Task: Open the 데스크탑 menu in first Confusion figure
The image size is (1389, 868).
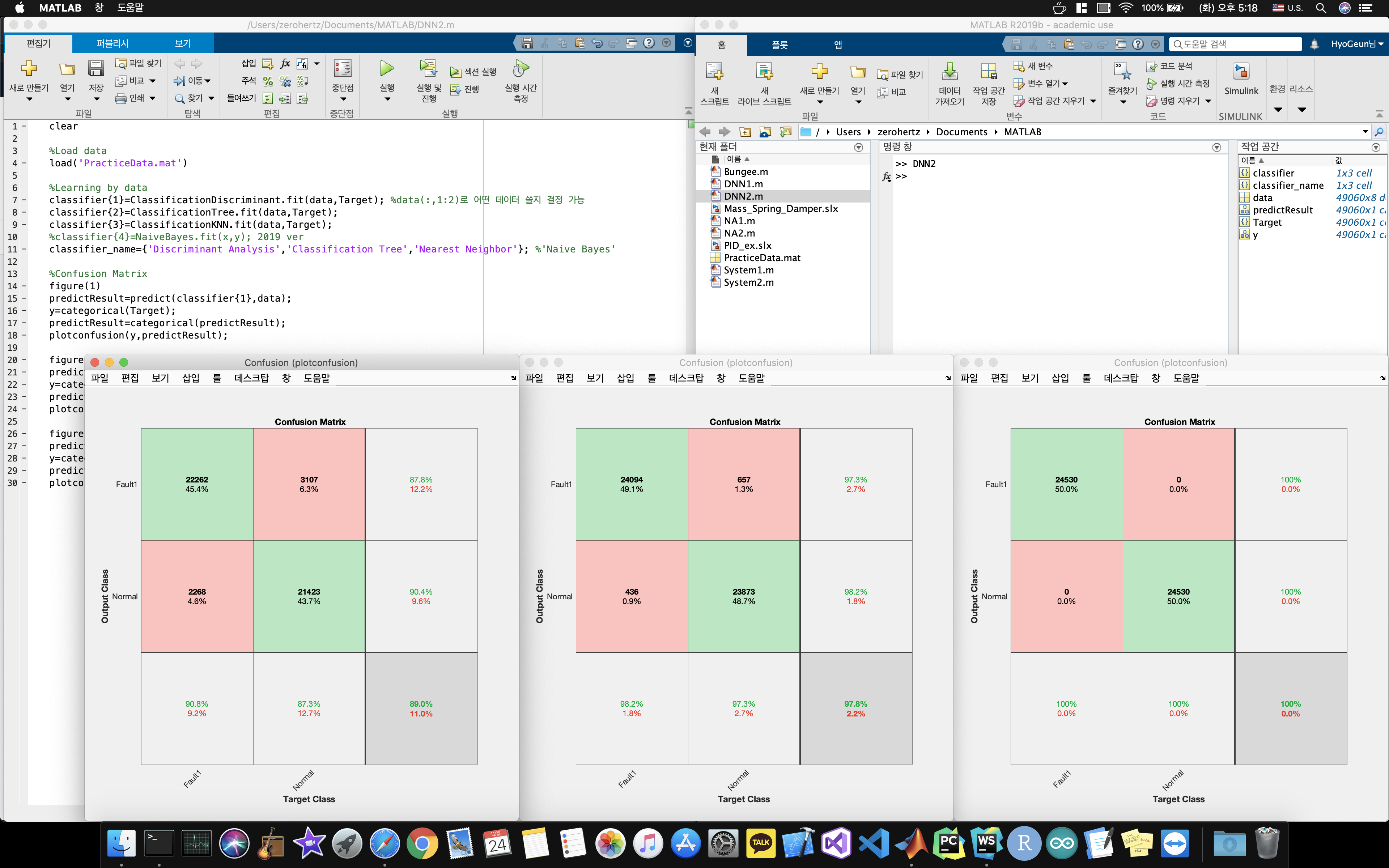Action: pos(251,378)
